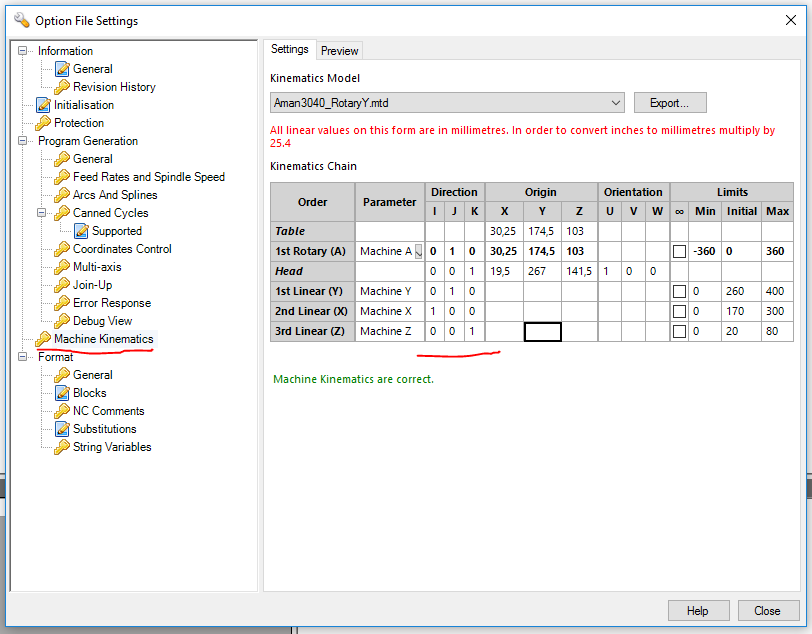Screen dimensions: 812x634
Task: Toggle infinite limit checkbox for 1st Linear (Y)
Action: tap(679, 292)
